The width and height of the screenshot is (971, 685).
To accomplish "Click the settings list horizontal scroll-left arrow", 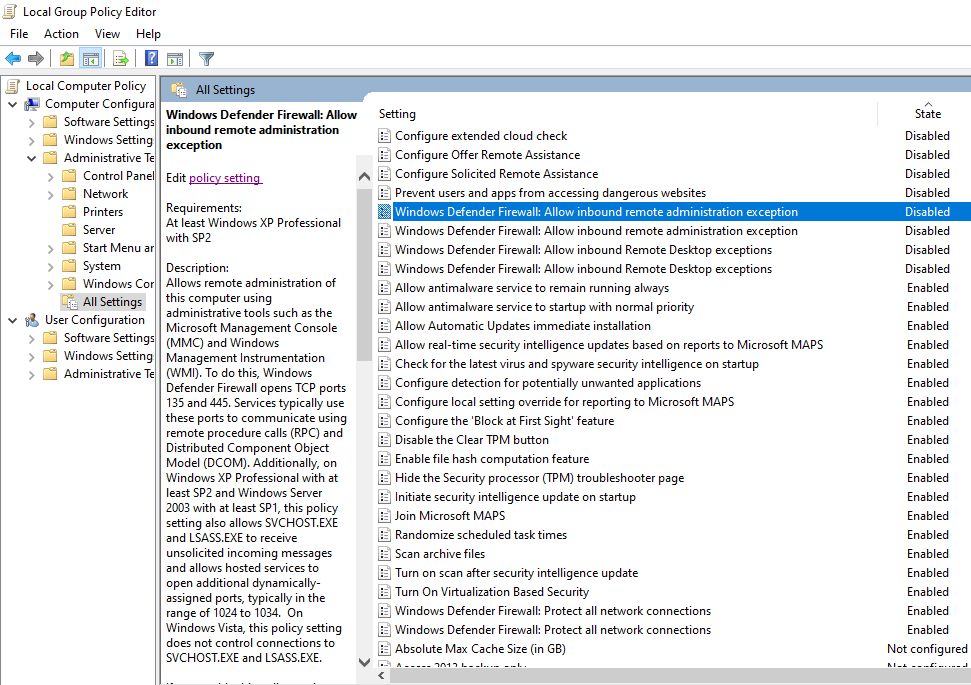I will (381, 676).
